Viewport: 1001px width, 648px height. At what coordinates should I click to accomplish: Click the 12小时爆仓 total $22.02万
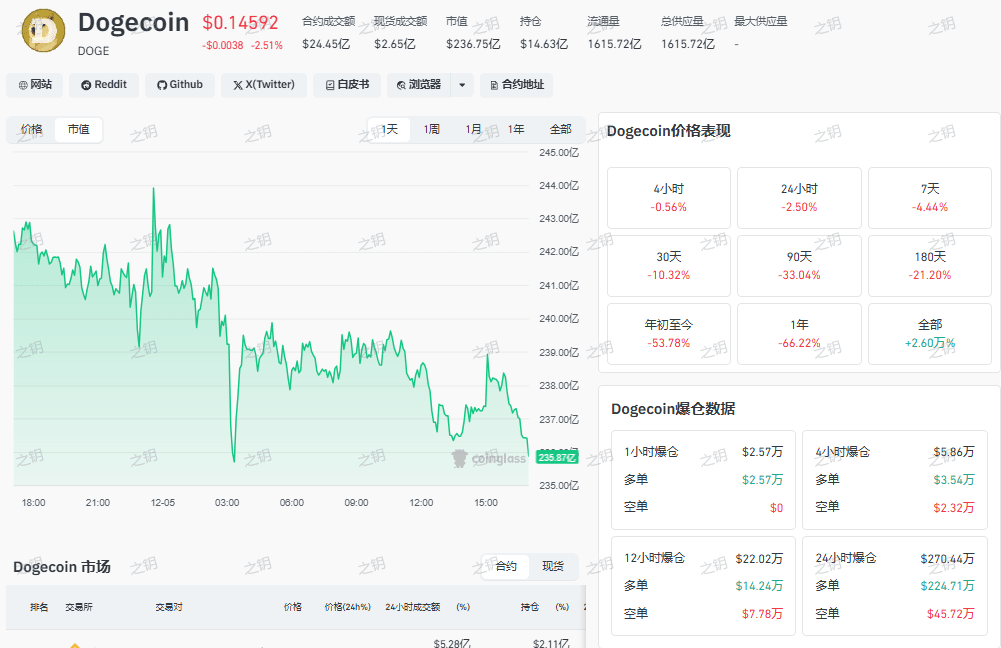point(759,559)
